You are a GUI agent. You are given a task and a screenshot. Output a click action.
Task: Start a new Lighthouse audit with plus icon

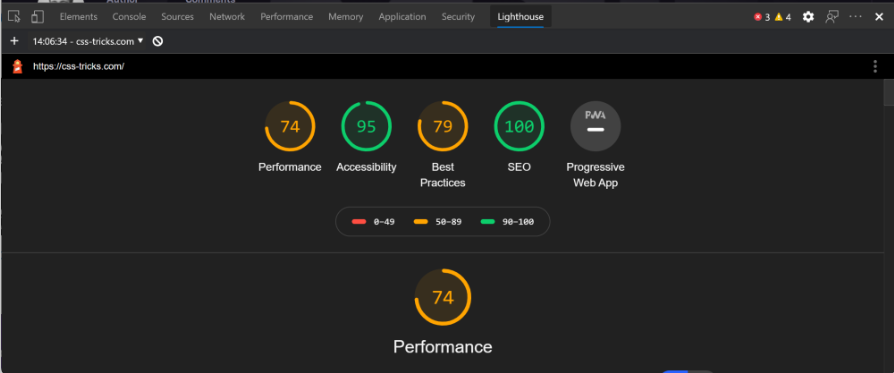click(x=14, y=41)
